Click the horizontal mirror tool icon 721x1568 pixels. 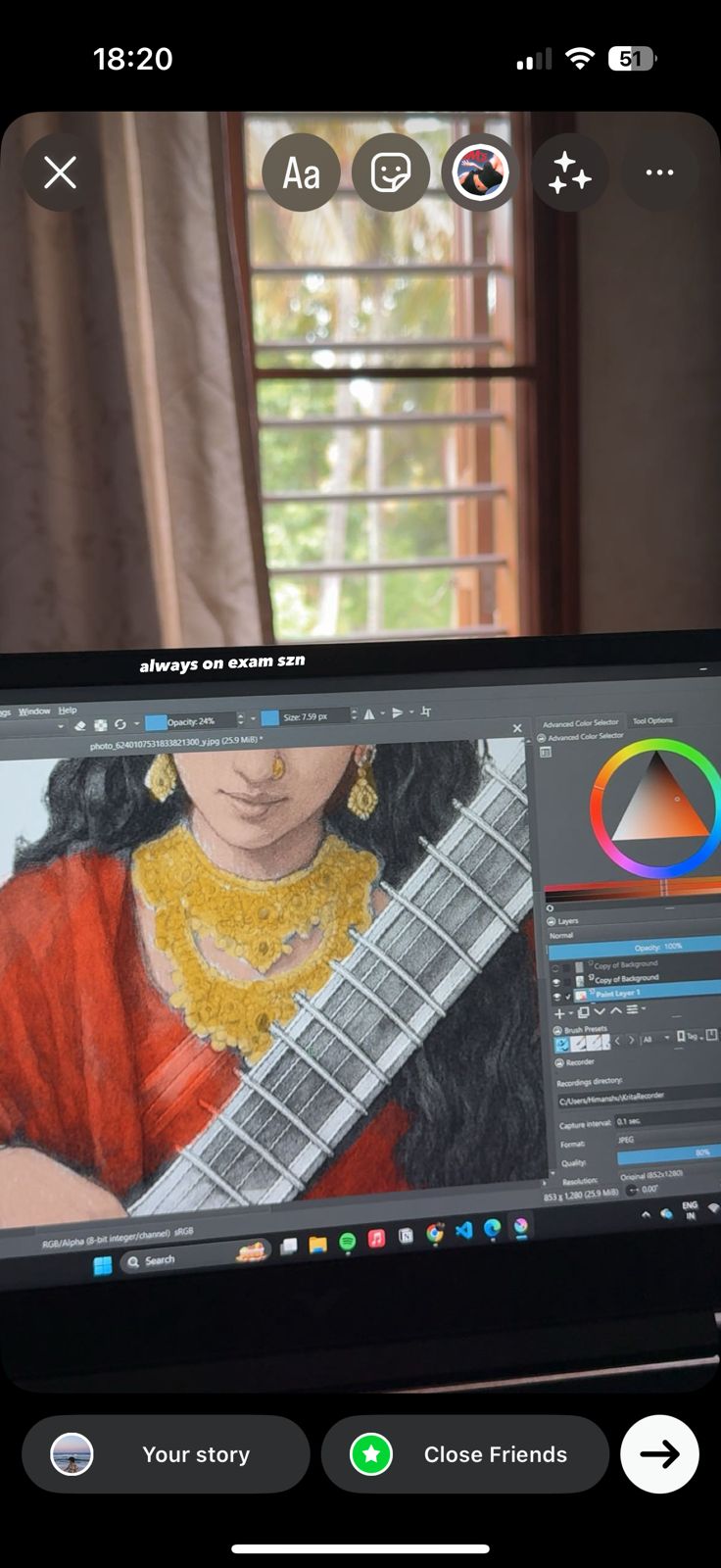369,714
